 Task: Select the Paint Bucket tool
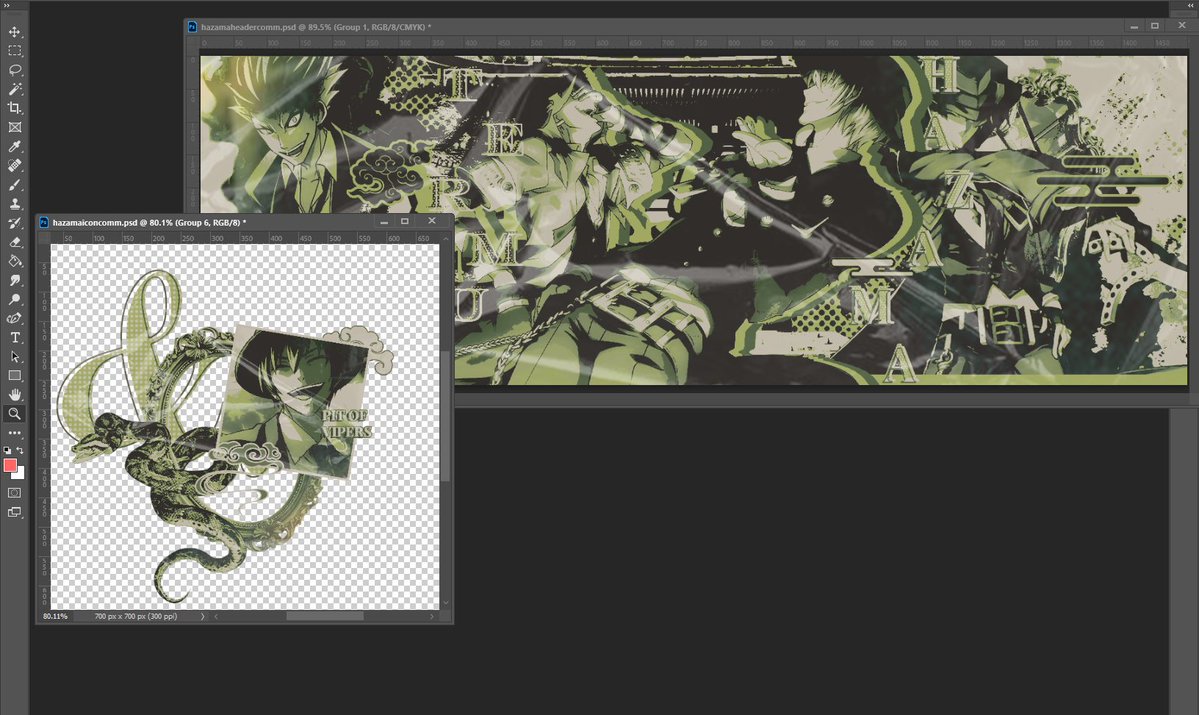click(15, 262)
